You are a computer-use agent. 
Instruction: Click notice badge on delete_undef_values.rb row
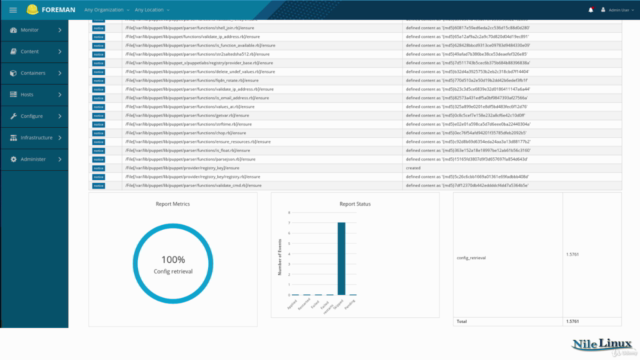click(98, 72)
